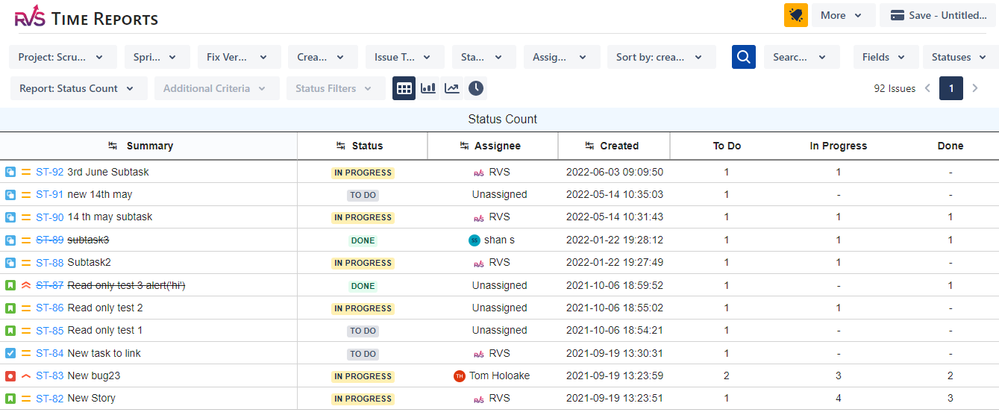Open issue link ST-89
The height and width of the screenshot is (410, 999).
click(x=50, y=240)
